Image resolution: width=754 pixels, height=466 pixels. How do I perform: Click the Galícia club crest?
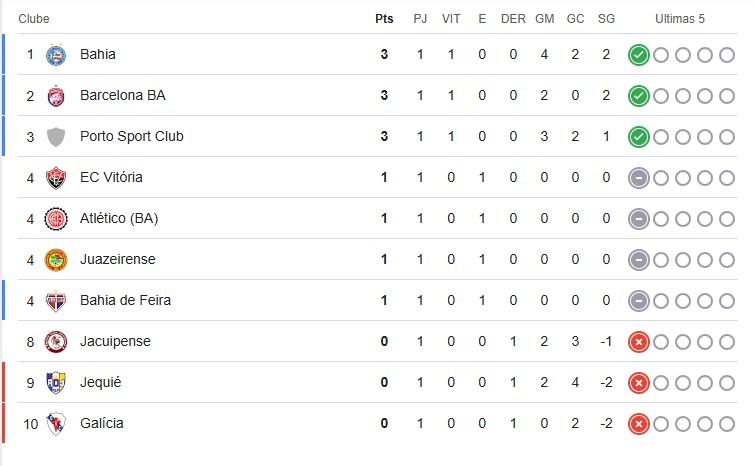click(56, 424)
